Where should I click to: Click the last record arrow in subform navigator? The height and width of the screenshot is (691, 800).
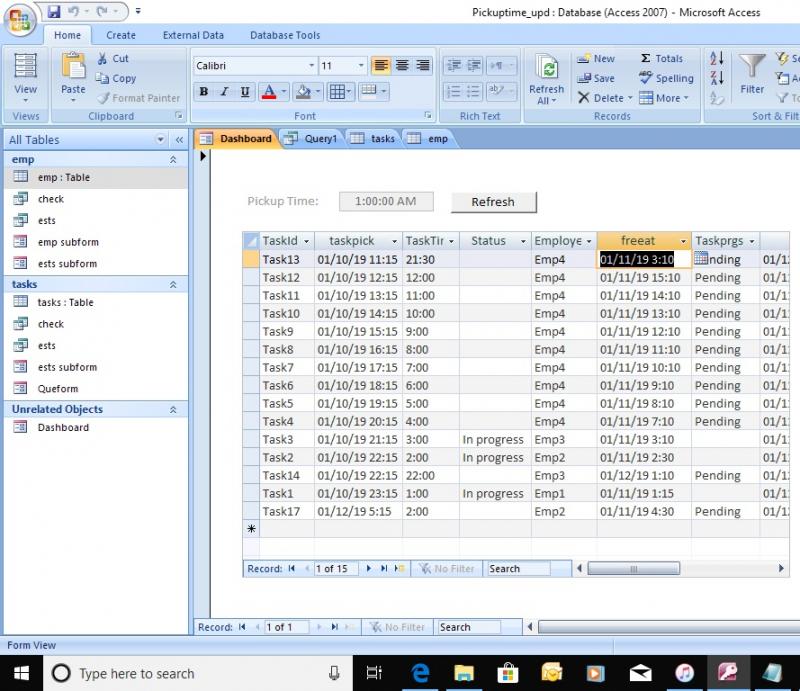tap(384, 569)
